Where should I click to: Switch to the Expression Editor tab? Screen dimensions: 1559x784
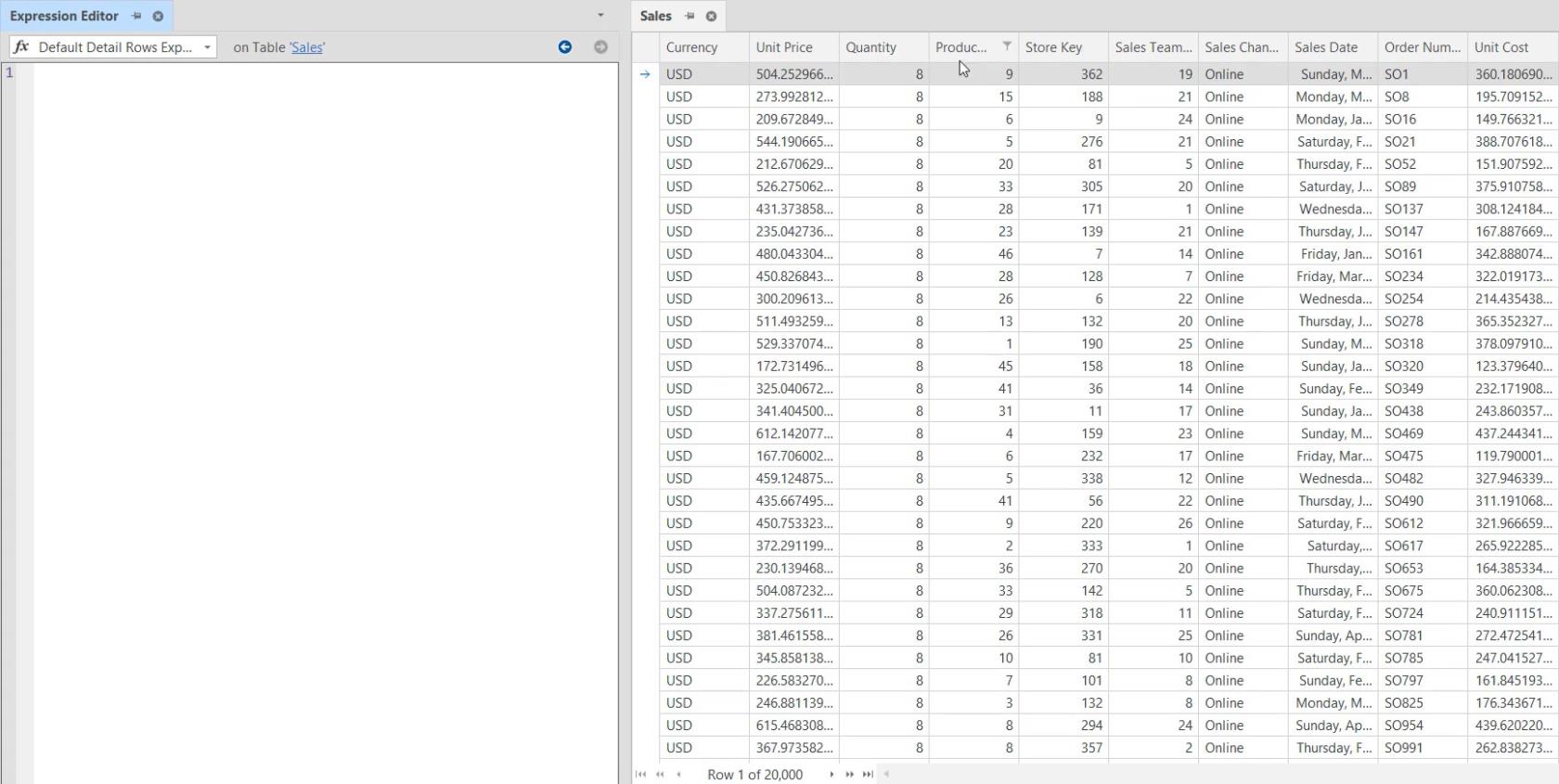click(64, 16)
